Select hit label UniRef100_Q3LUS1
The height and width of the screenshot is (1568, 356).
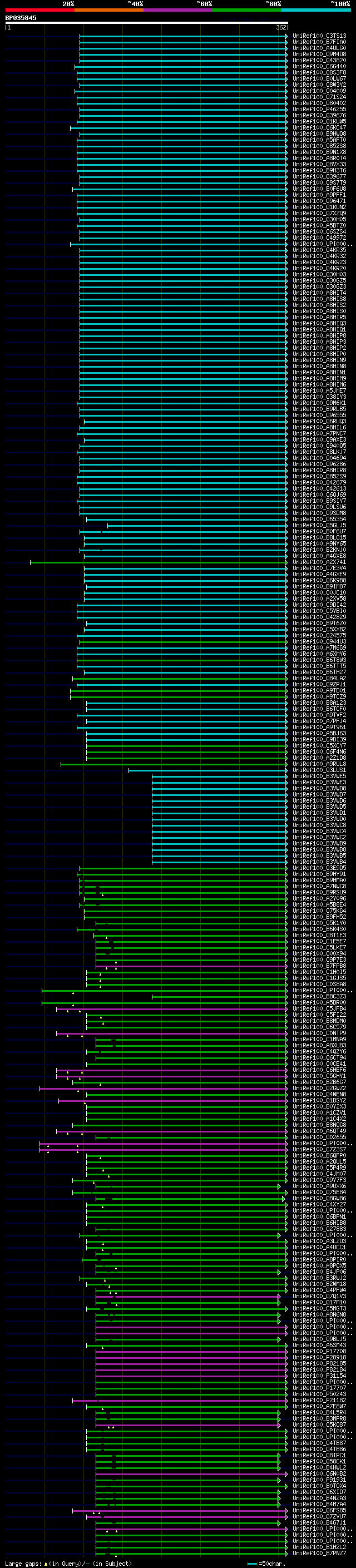pyautogui.click(x=319, y=770)
